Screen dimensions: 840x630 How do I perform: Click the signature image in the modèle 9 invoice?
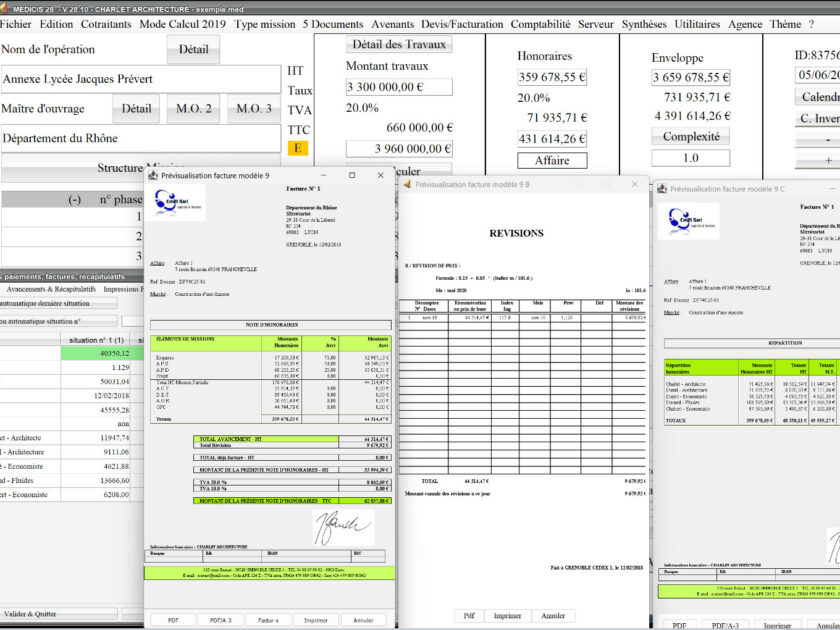[343, 527]
